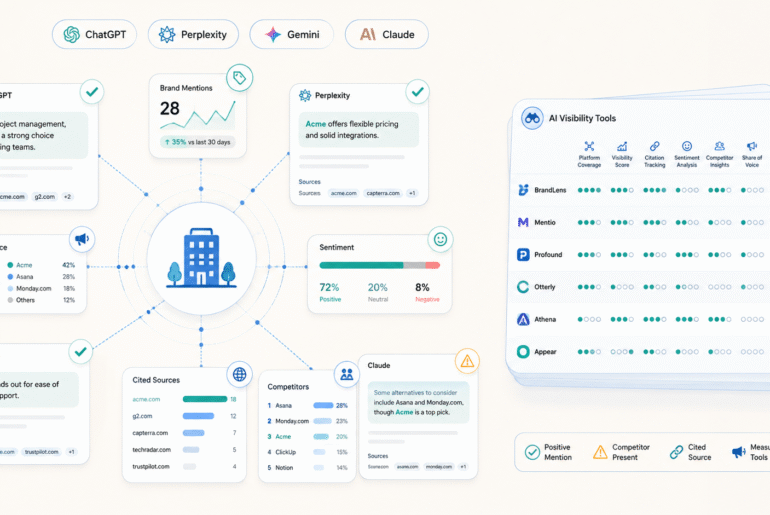The image size is (770, 515).
Task: Click the Cited Sources globe icon
Action: [x=240, y=374]
